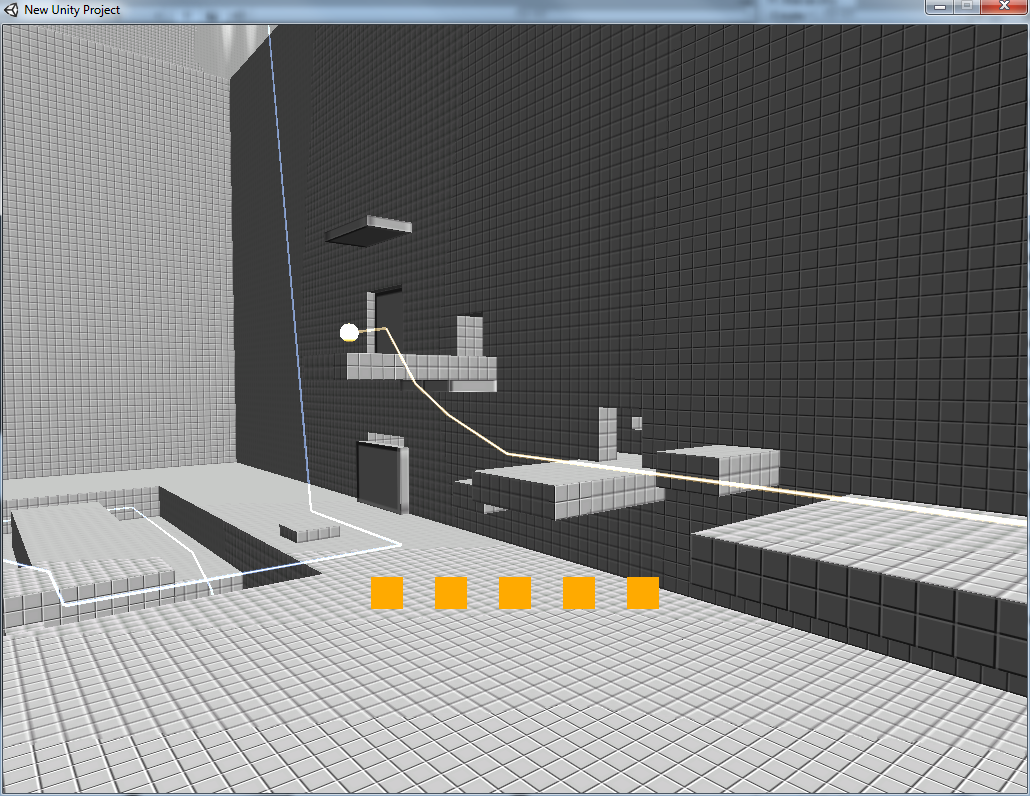Click the floating dark slab high on wall
Screen dimensions: 1030x796
(369, 231)
